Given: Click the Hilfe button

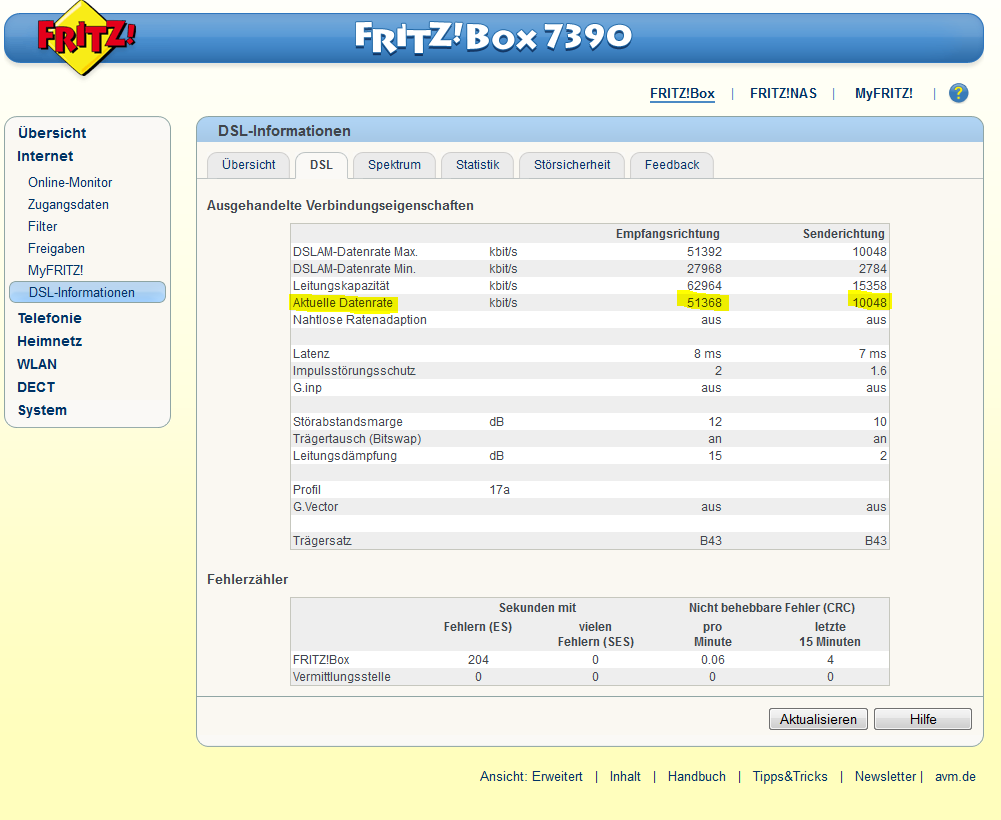Looking at the screenshot, I should [922, 719].
